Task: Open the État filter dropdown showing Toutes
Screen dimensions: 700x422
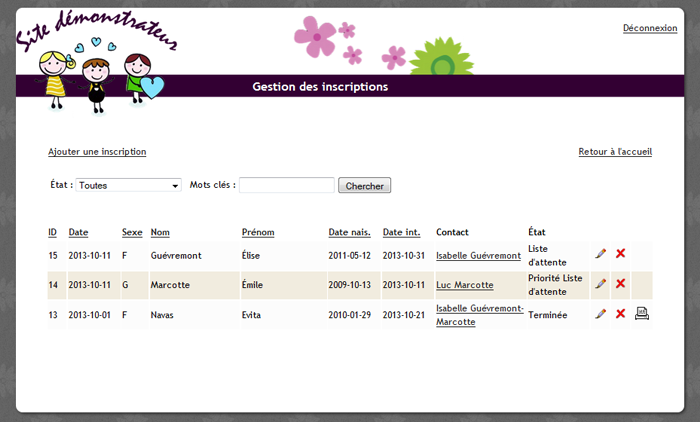Action: click(129, 185)
